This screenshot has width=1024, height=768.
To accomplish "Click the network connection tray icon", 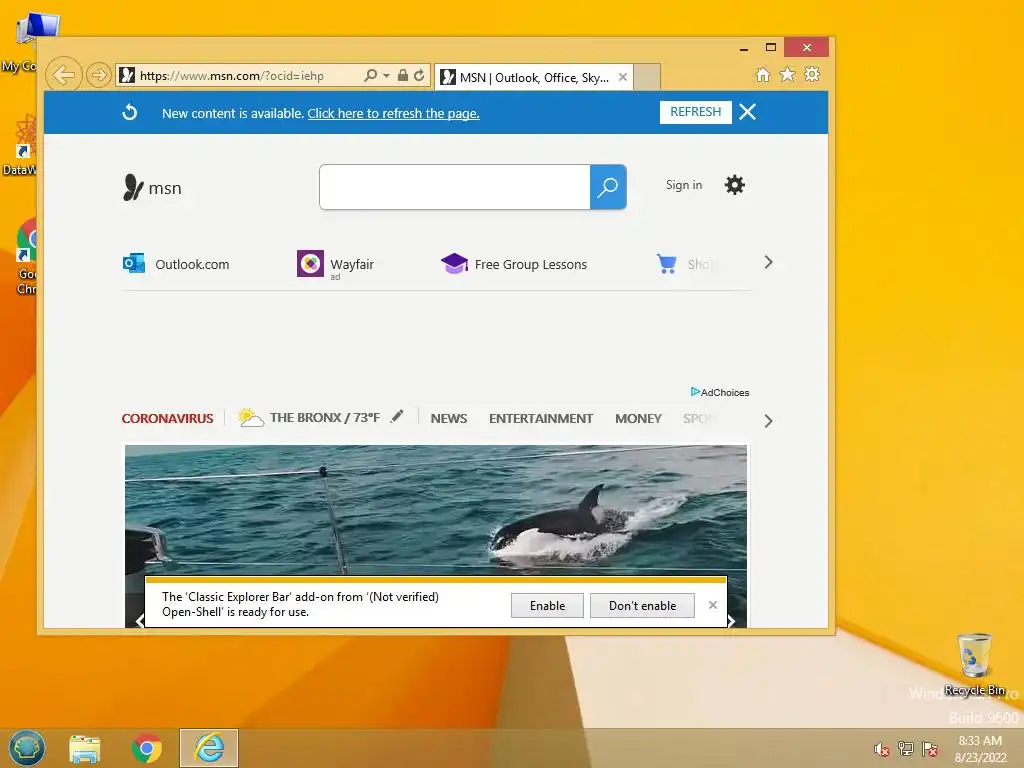I will coord(906,748).
